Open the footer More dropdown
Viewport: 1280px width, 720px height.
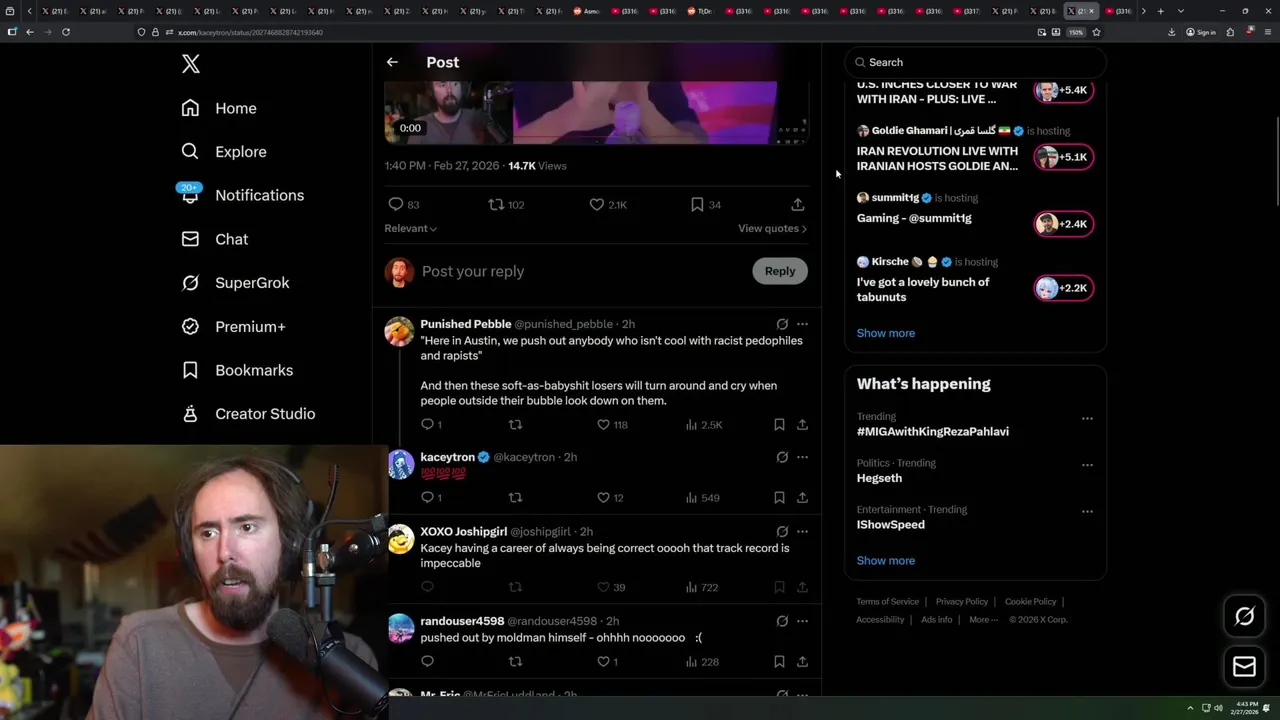pyautogui.click(x=983, y=619)
